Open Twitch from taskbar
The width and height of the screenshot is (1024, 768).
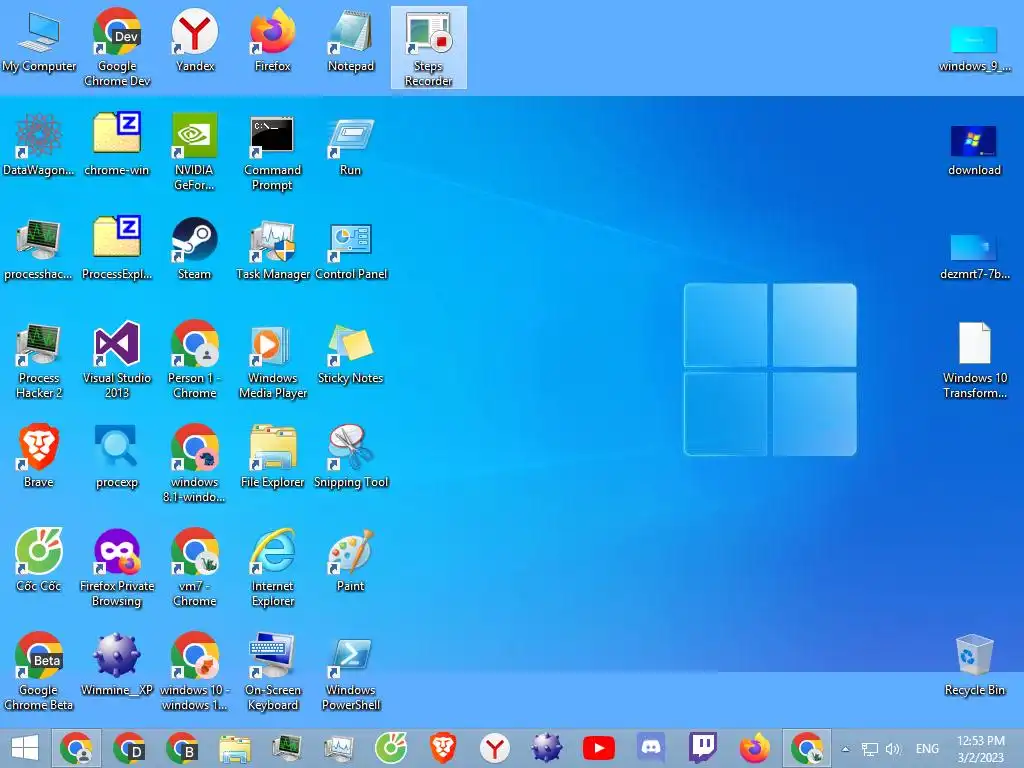point(703,748)
